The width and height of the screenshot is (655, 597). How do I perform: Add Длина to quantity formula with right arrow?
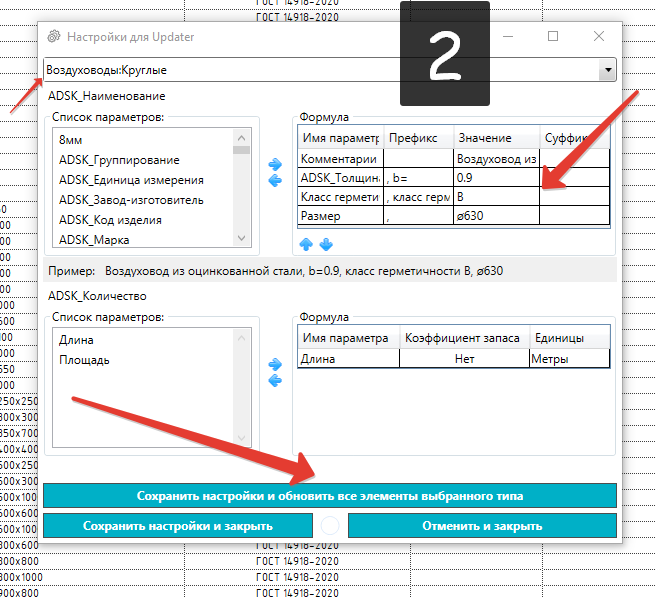point(275,364)
